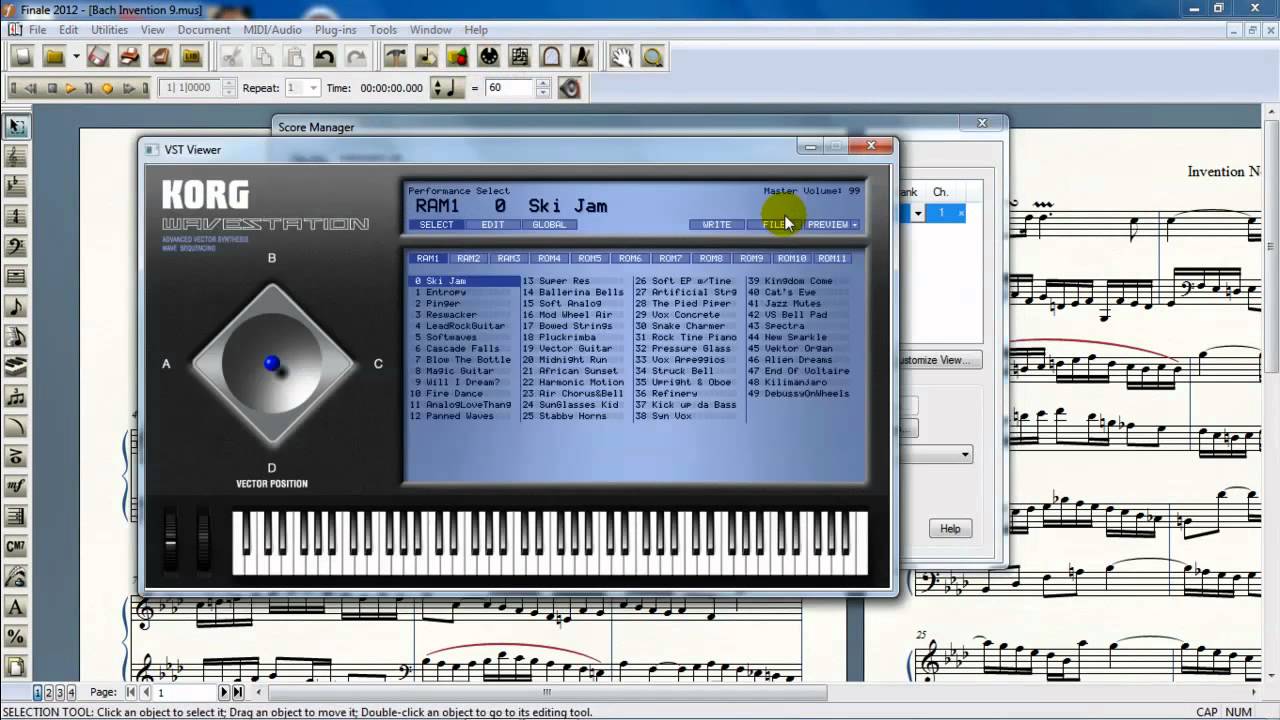The image size is (1280, 720).
Task: Switch to layer 2 toggle at bottom left
Action: (49, 692)
